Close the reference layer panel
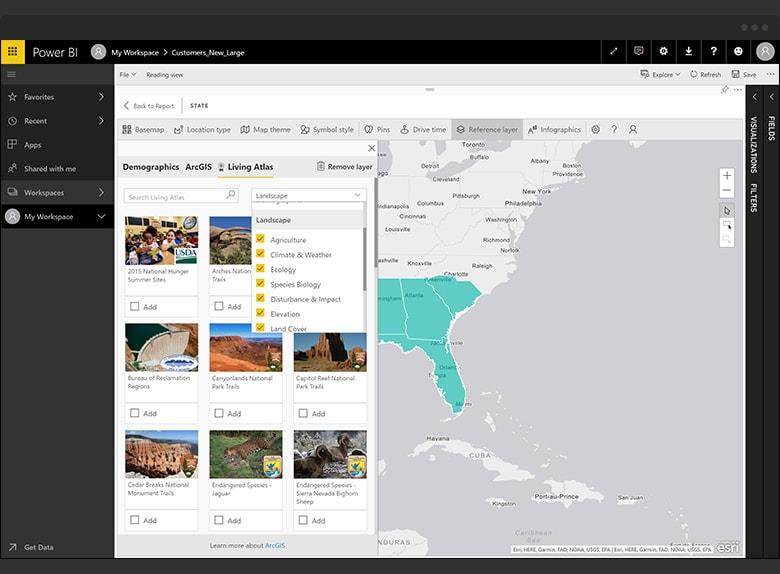 coord(372,148)
